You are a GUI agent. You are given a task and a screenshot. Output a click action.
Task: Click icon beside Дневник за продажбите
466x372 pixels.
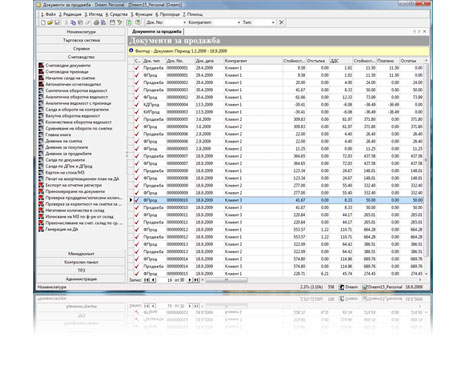(41, 154)
